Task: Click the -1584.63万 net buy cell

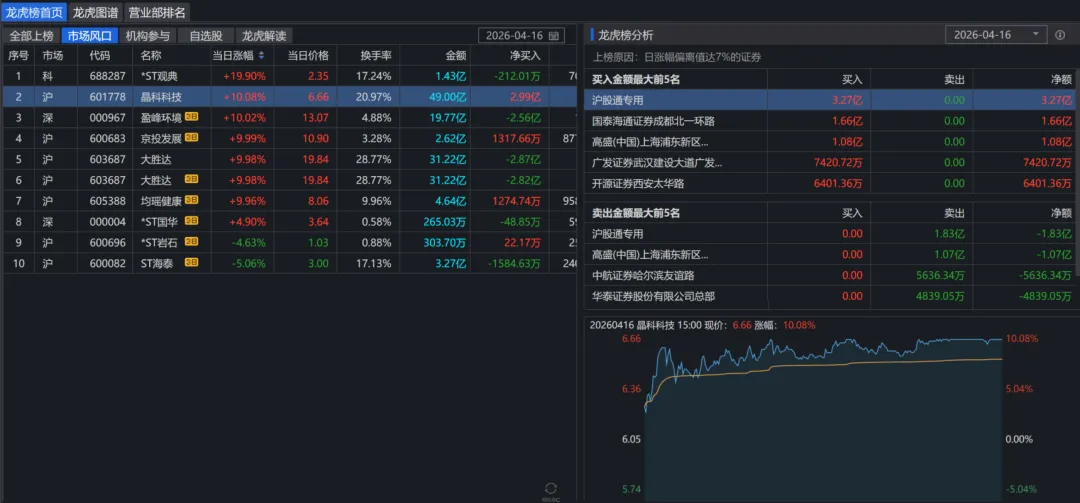Action: [513, 263]
